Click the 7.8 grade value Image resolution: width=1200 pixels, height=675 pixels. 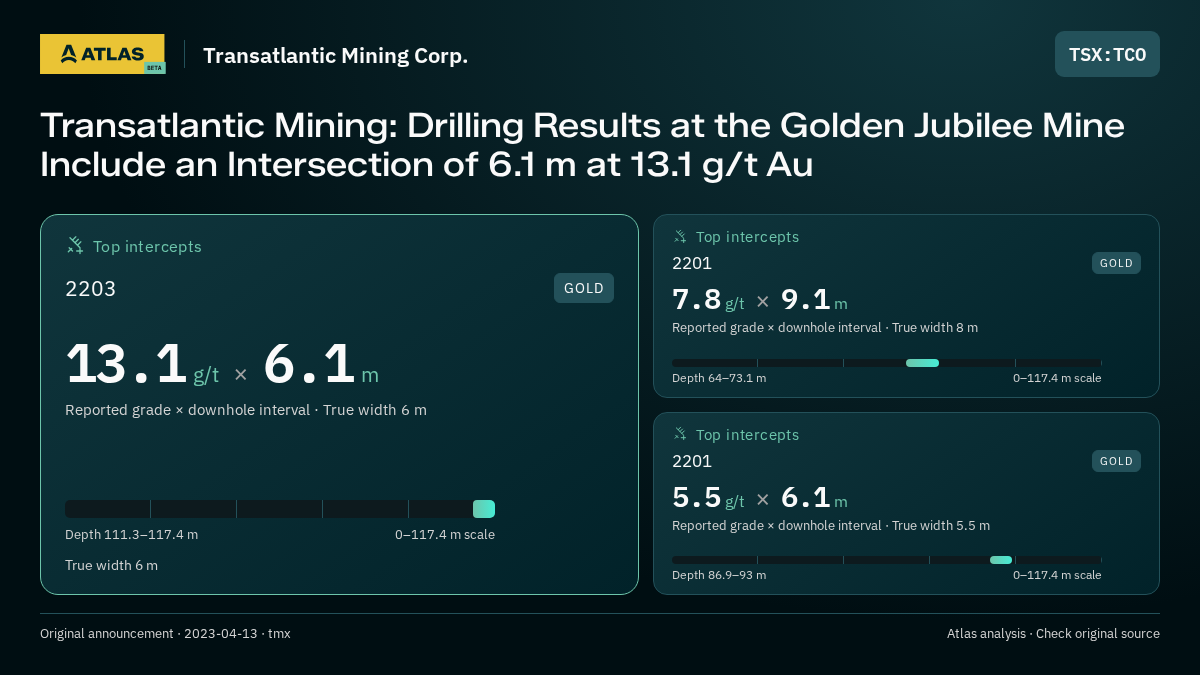(697, 300)
